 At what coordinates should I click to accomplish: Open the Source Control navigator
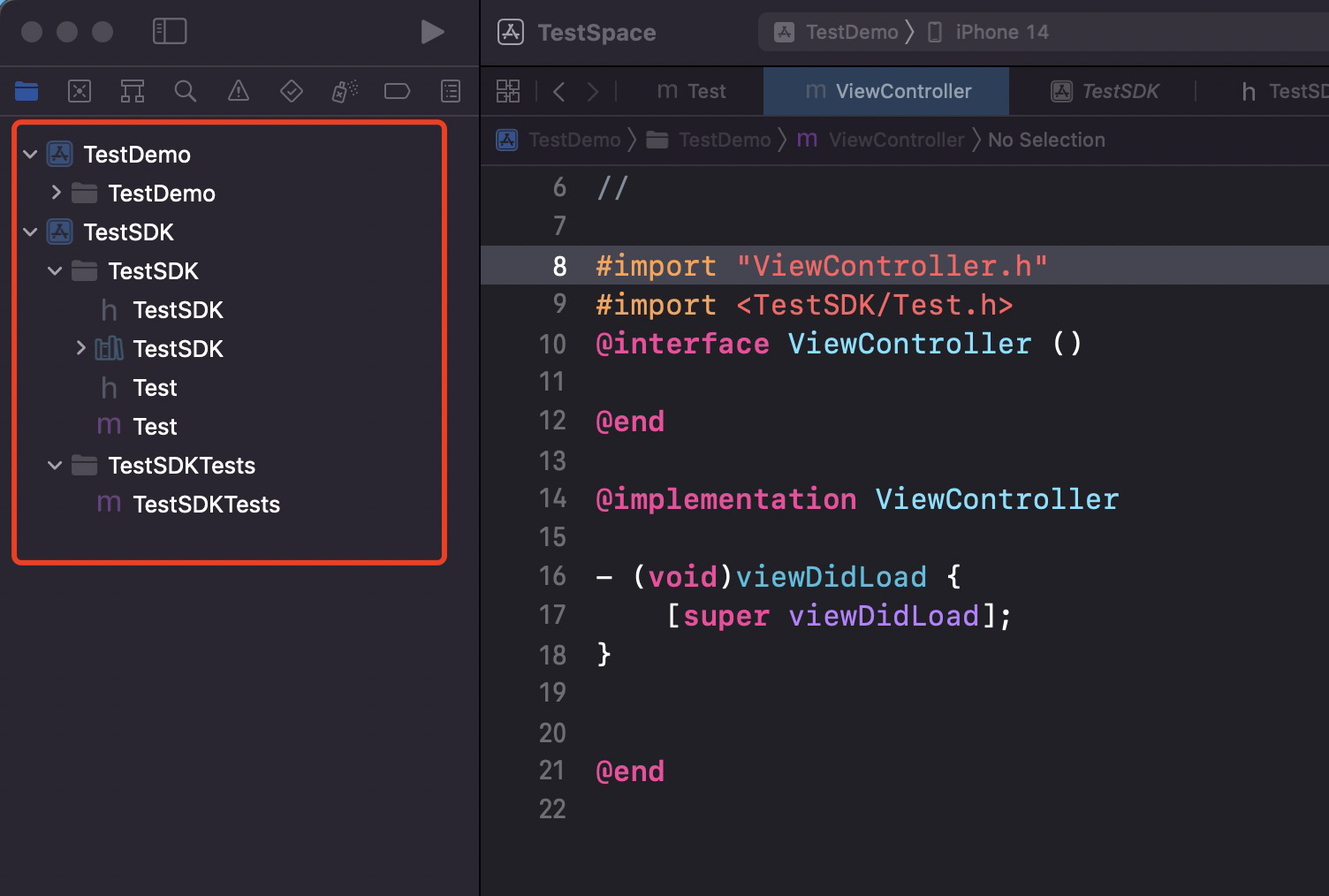click(80, 90)
